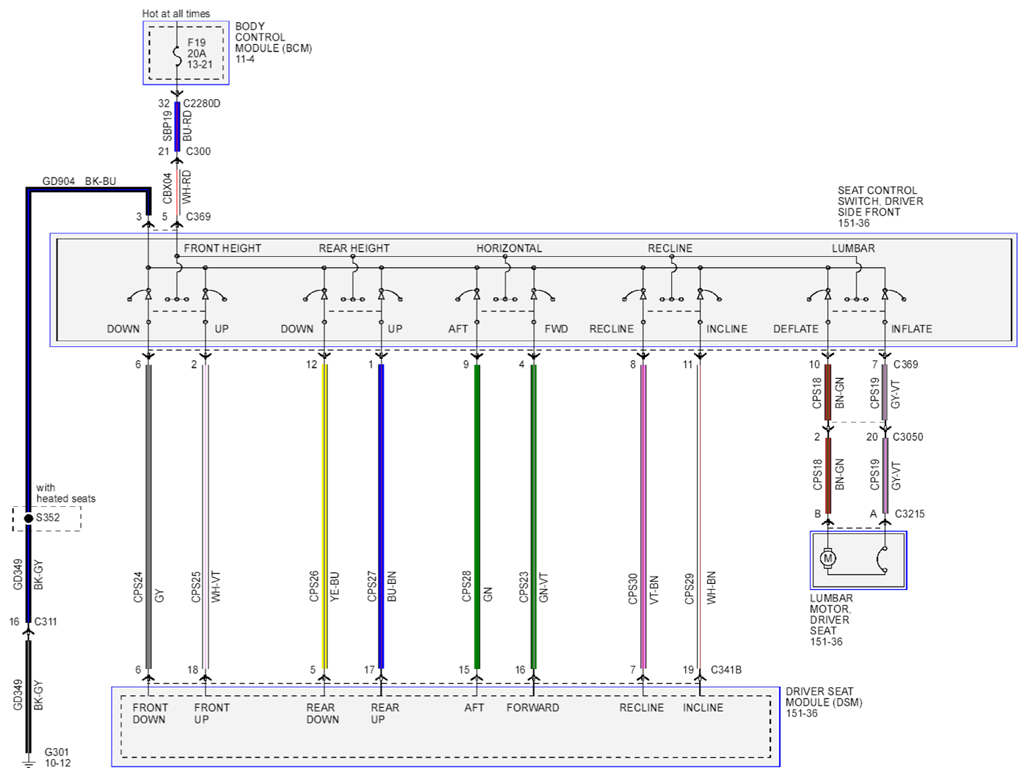
Task: Select the lumbar motor M symbol
Action: (x=828, y=559)
